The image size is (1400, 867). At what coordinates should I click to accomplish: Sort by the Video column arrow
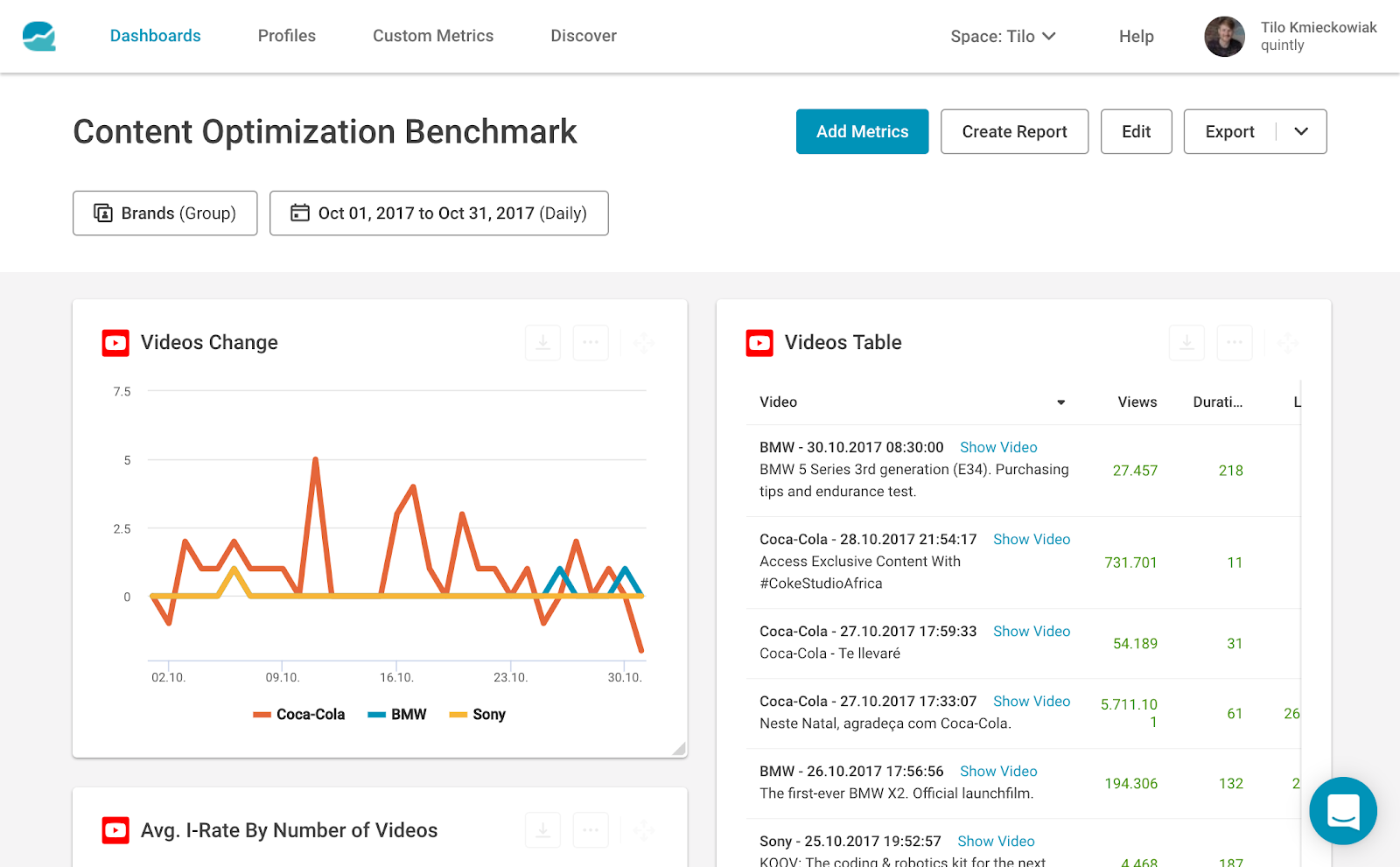pos(1060,402)
